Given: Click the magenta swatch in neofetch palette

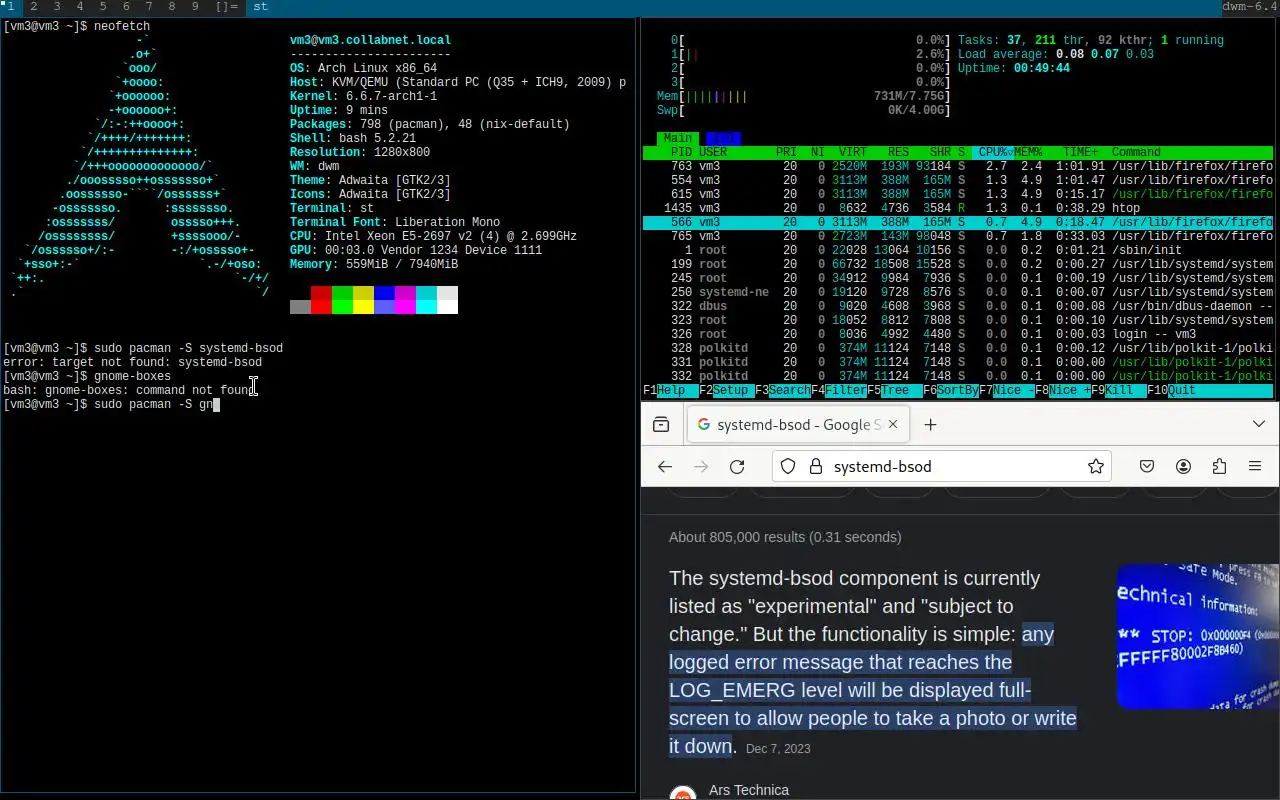Looking at the screenshot, I should (x=405, y=300).
